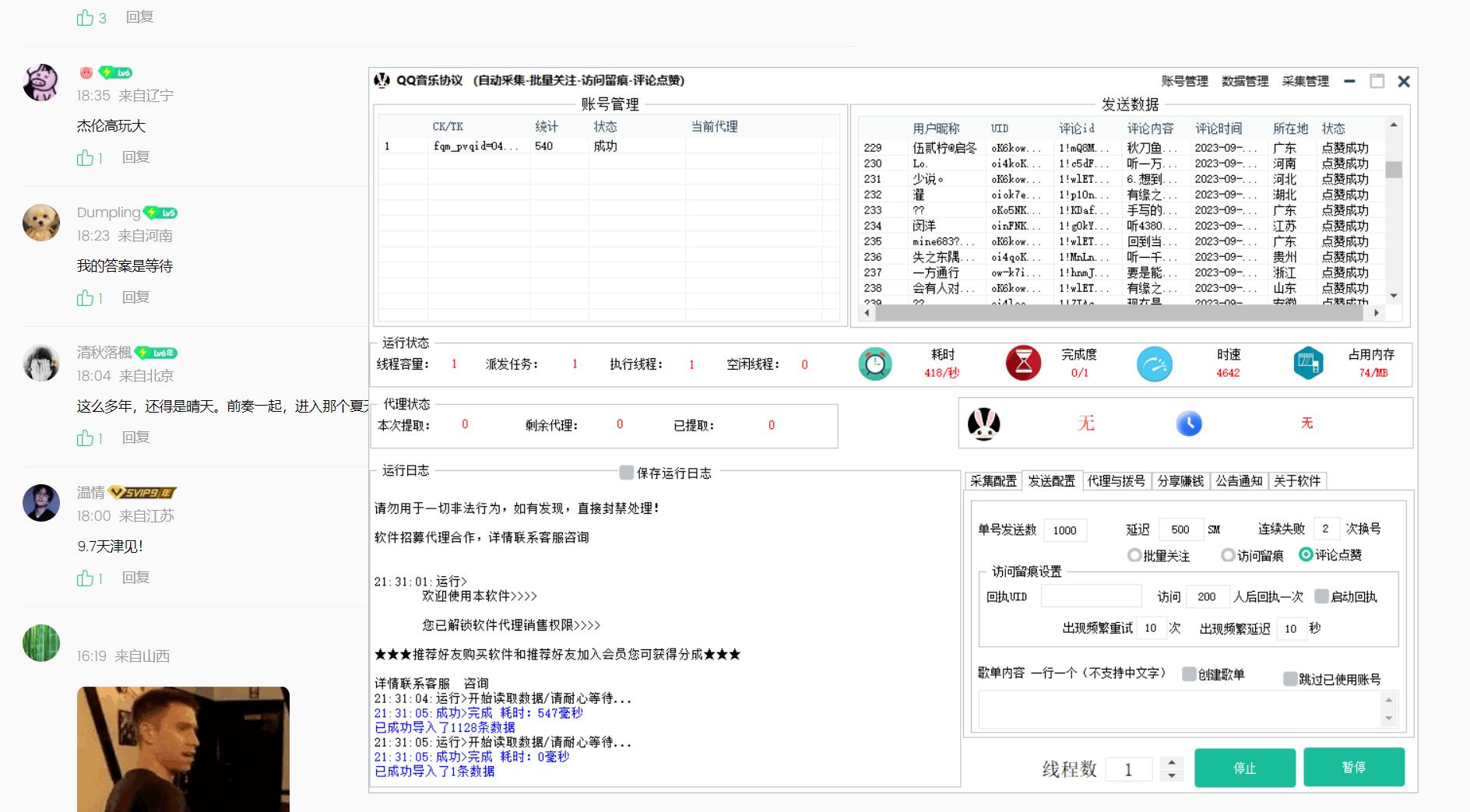Increase thread count with up arrow
Image resolution: width=1470 pixels, height=812 pixels.
[x=1172, y=762]
